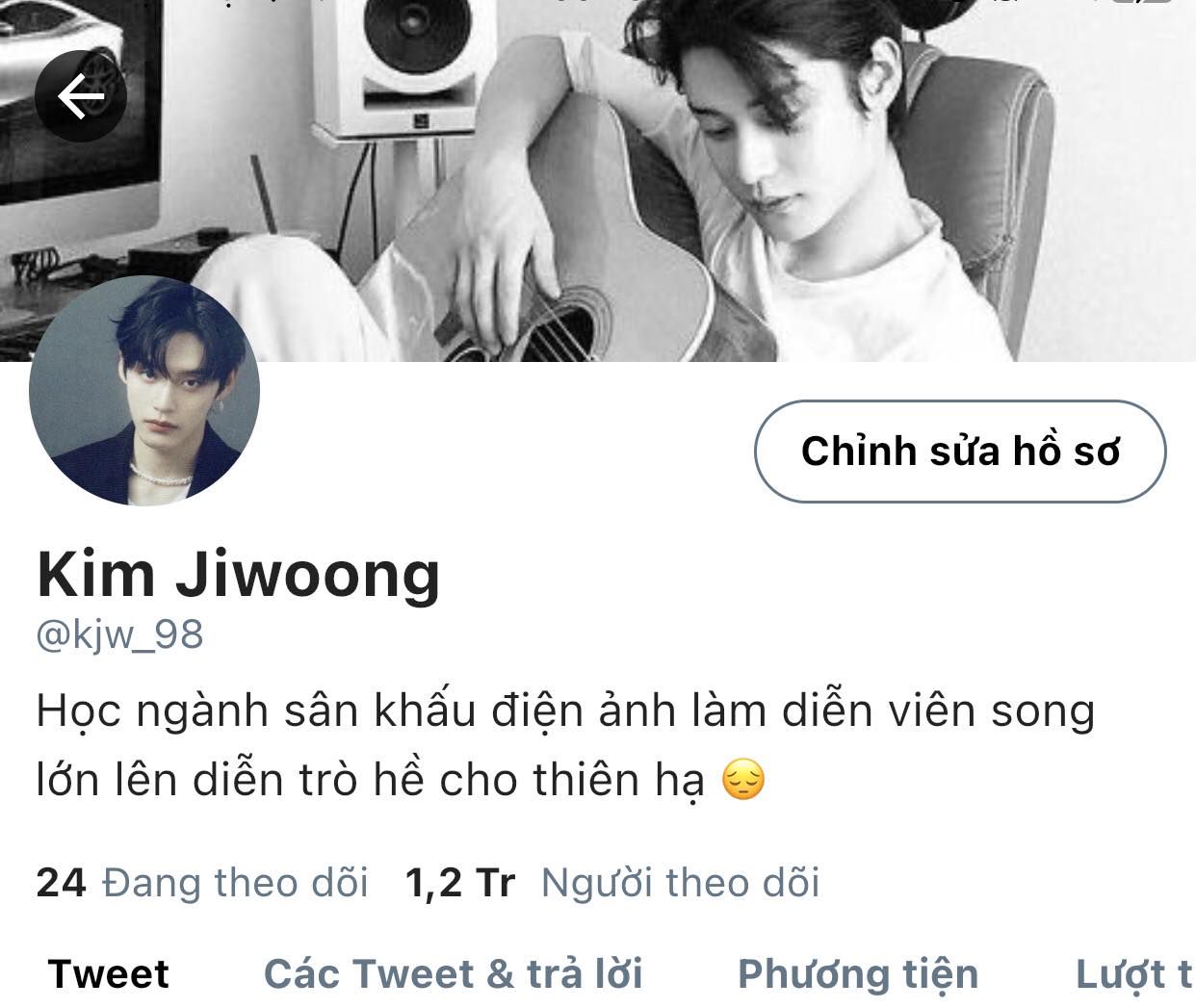Select the display name Kim Jiwoong

238,575
